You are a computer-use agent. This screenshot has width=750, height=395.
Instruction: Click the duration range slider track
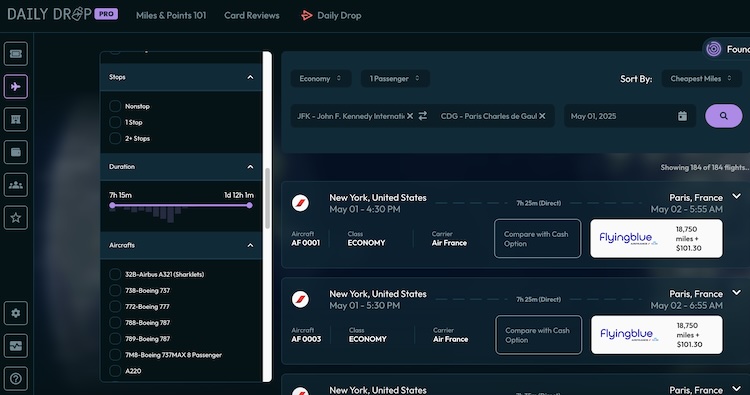(181, 205)
